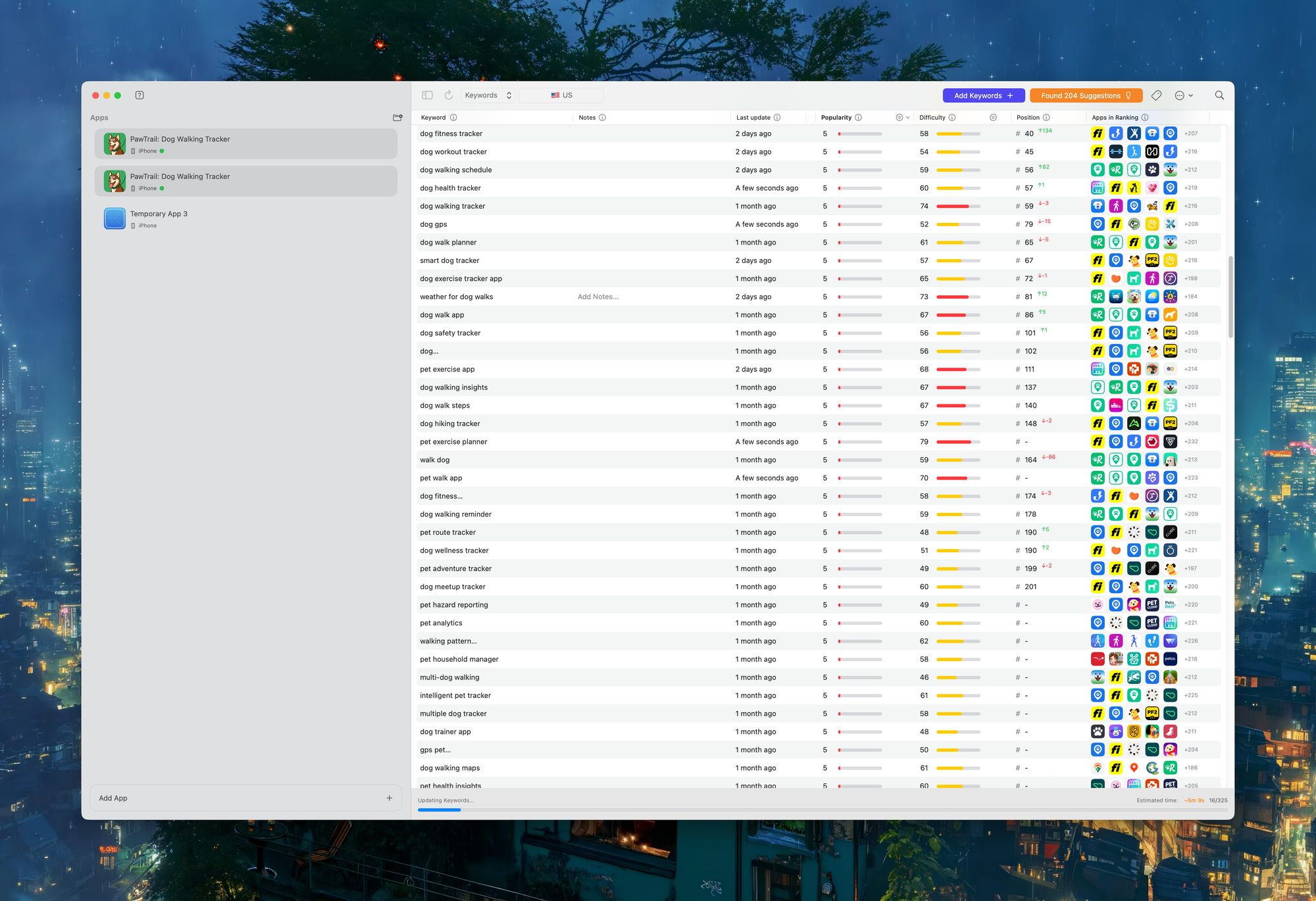Click the tag label icon
The height and width of the screenshot is (901, 1316).
click(x=1156, y=96)
